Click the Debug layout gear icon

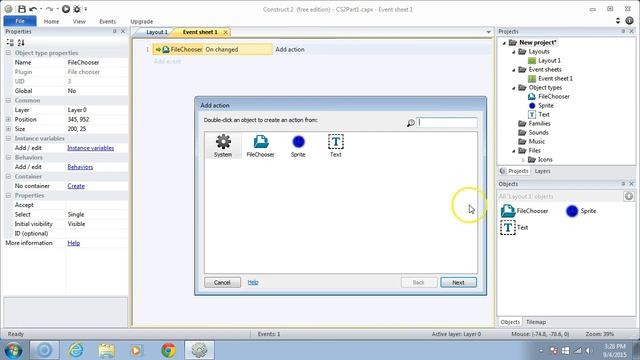coord(77,9)
